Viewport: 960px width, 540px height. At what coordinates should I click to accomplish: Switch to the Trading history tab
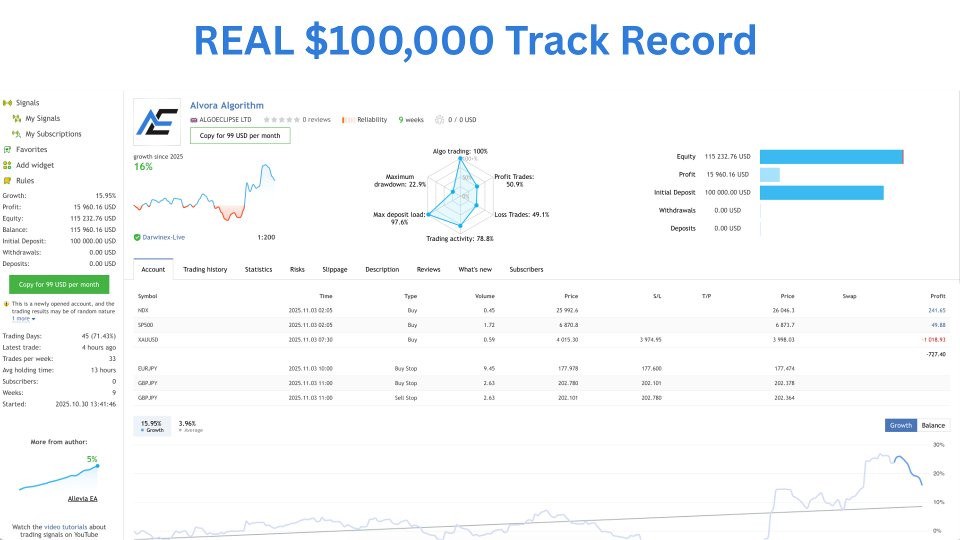pos(205,269)
